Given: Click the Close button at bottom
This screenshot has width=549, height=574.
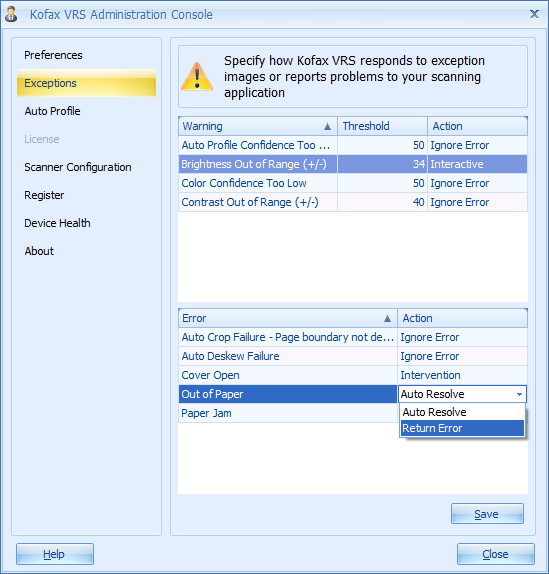Looking at the screenshot, I should click(x=496, y=554).
